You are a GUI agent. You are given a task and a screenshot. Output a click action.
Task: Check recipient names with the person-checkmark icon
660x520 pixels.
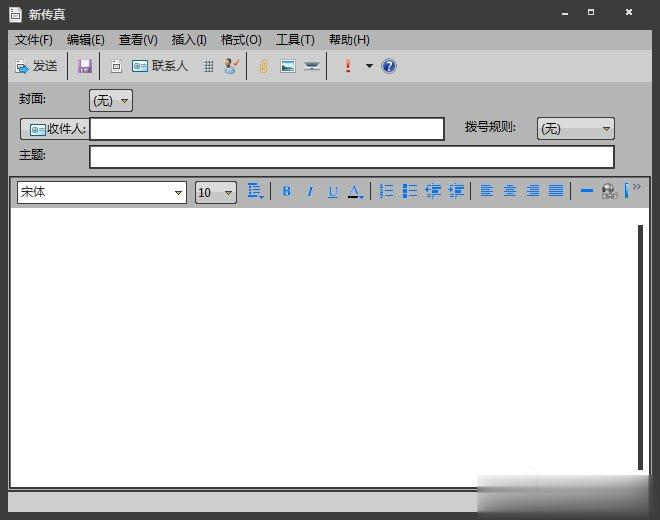point(231,66)
